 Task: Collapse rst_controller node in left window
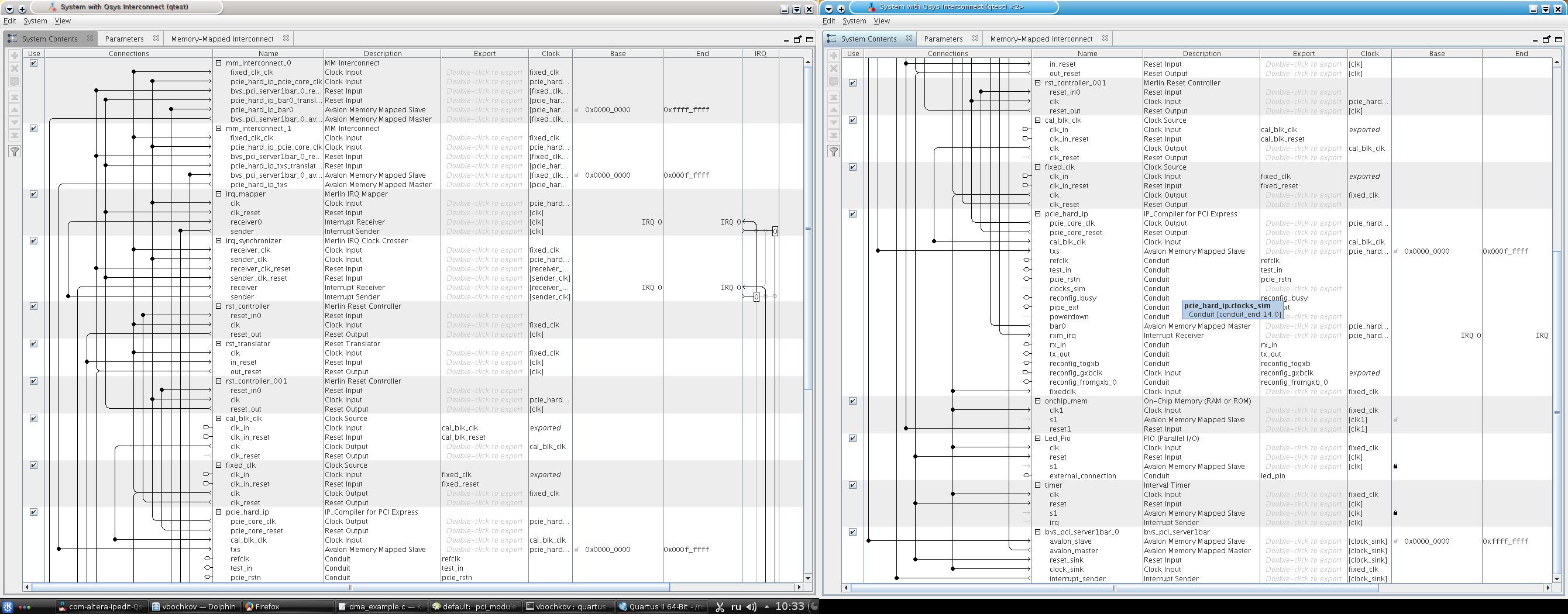point(218,306)
